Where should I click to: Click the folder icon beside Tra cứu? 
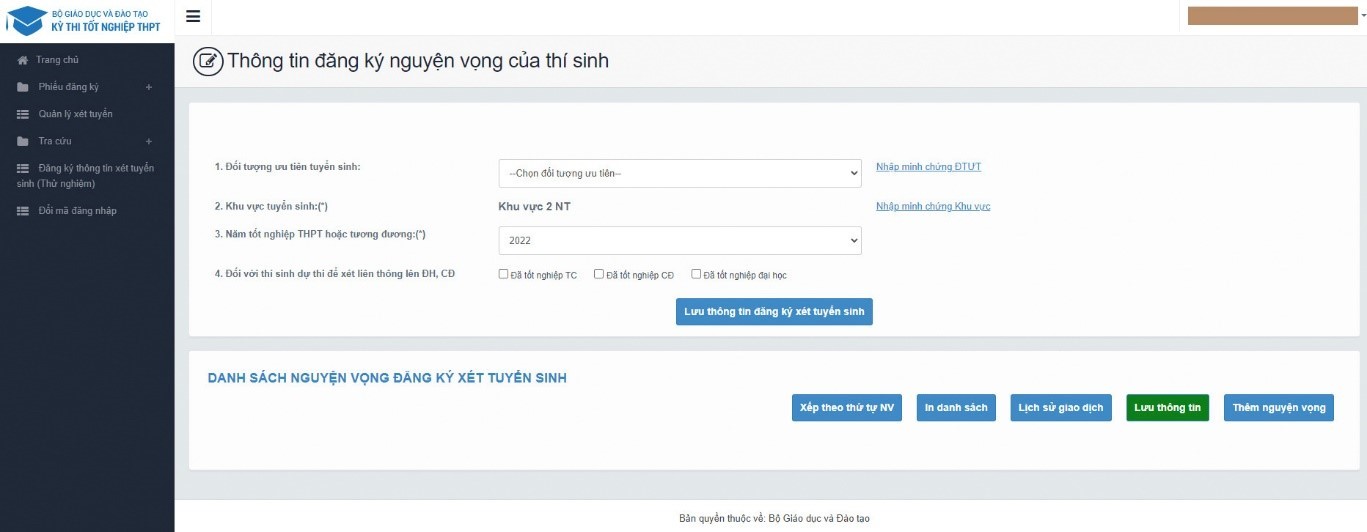coord(23,141)
